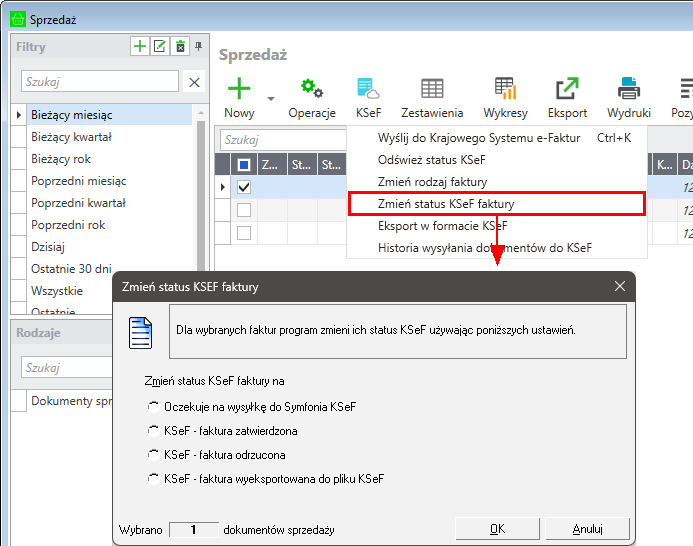
Task: Delete filter using trash icon
Action: pyautogui.click(x=180, y=46)
